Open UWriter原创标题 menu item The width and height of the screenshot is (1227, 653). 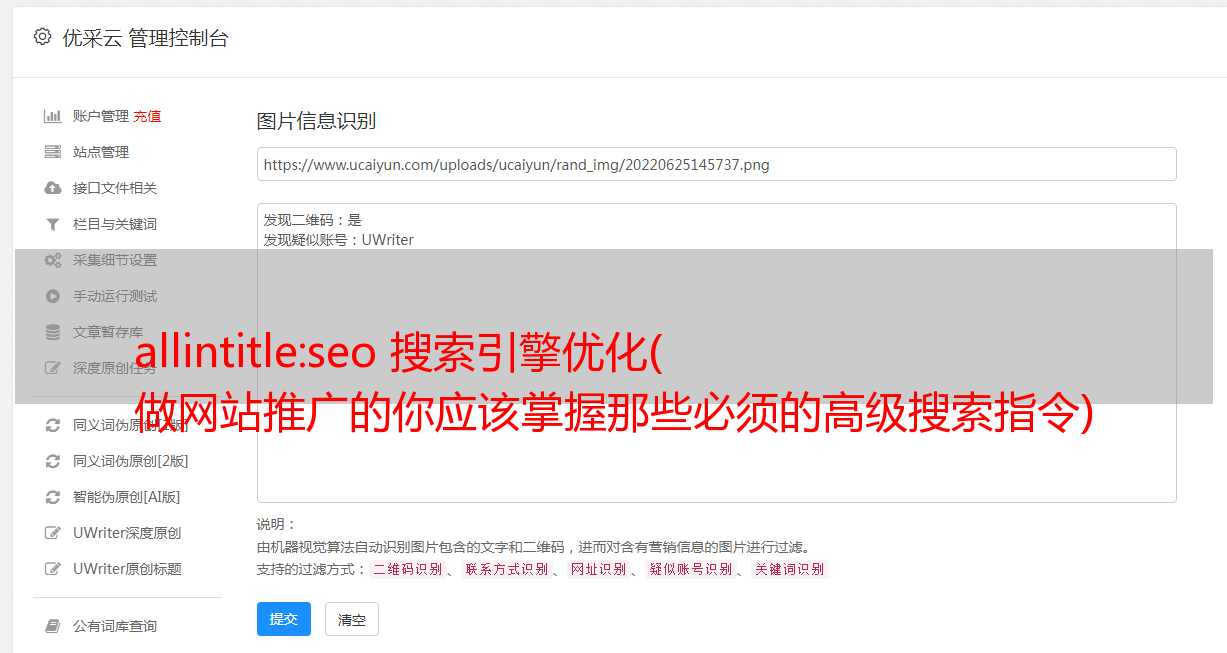pos(127,569)
